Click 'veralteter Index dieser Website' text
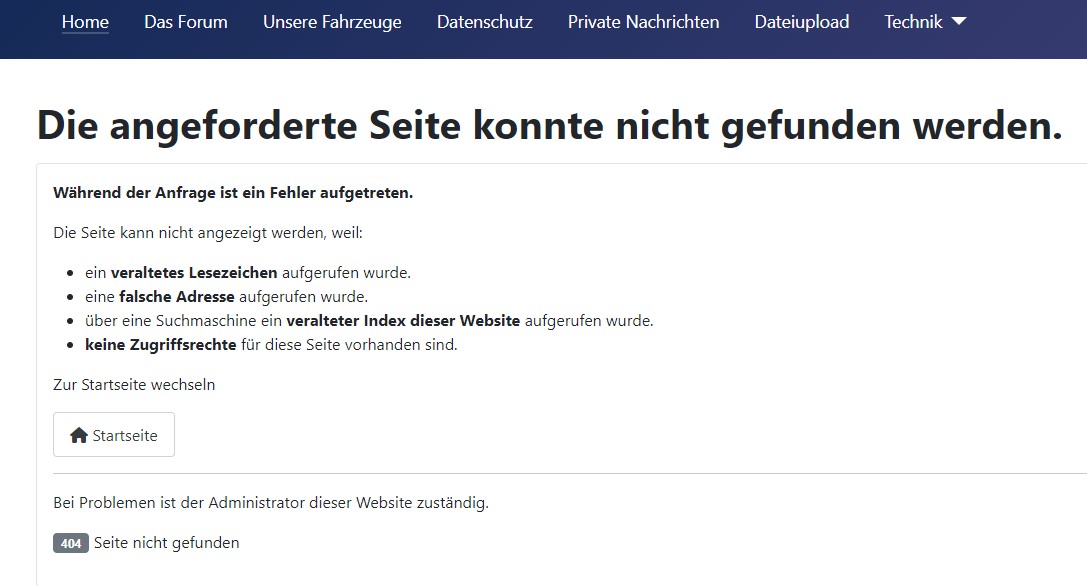 402,321
